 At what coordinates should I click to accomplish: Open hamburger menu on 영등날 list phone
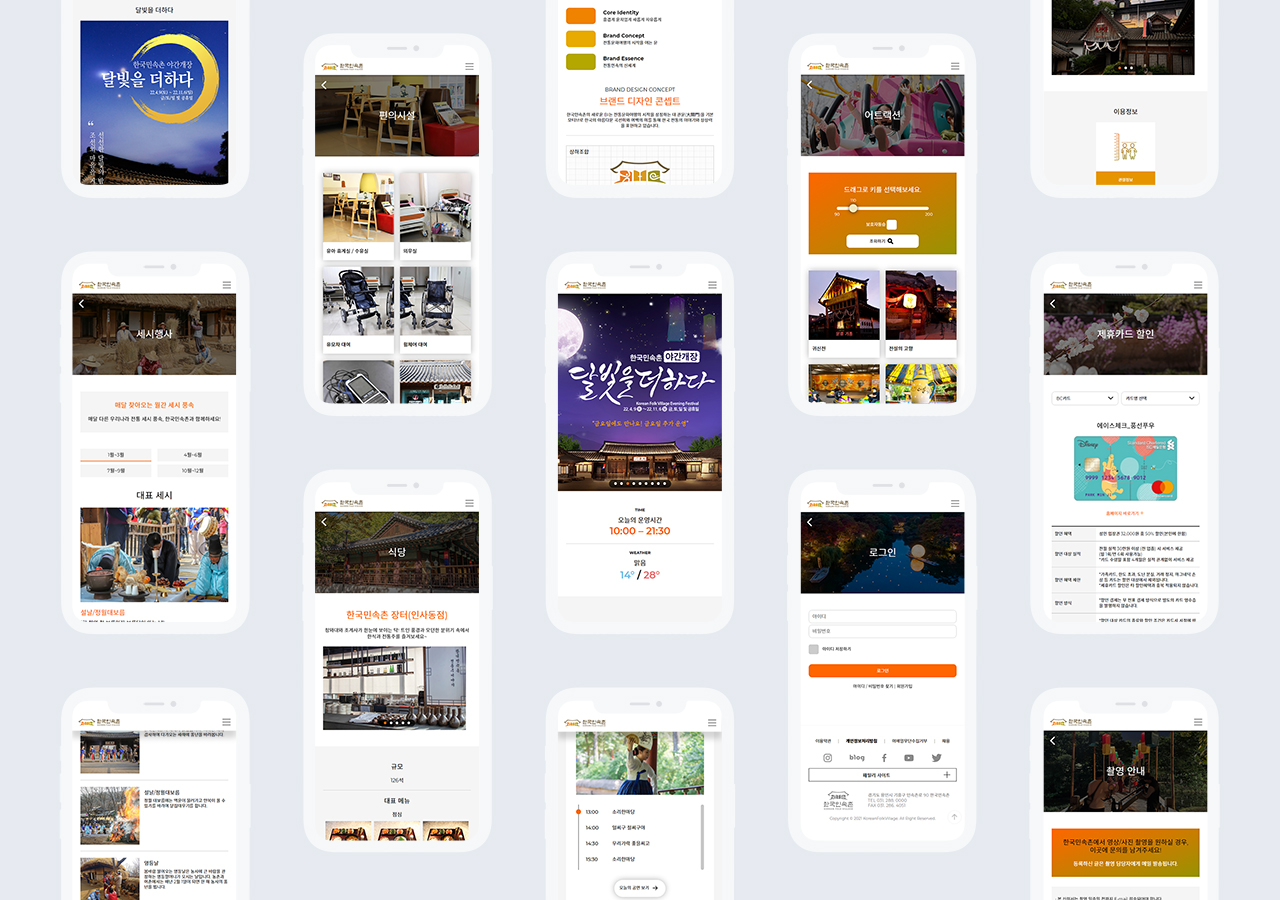click(226, 721)
